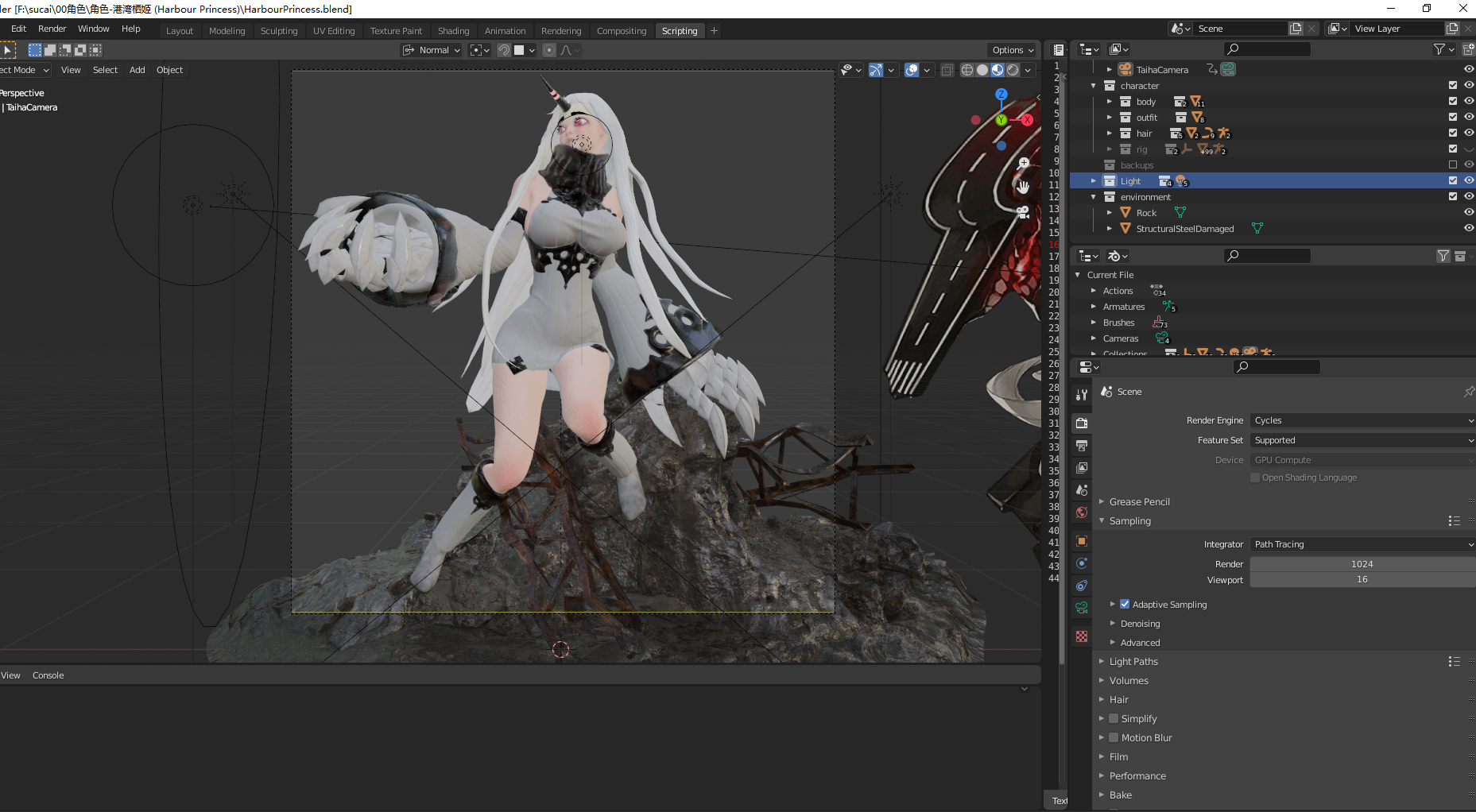Open the World properties tab
The image size is (1476, 812).
1082,512
